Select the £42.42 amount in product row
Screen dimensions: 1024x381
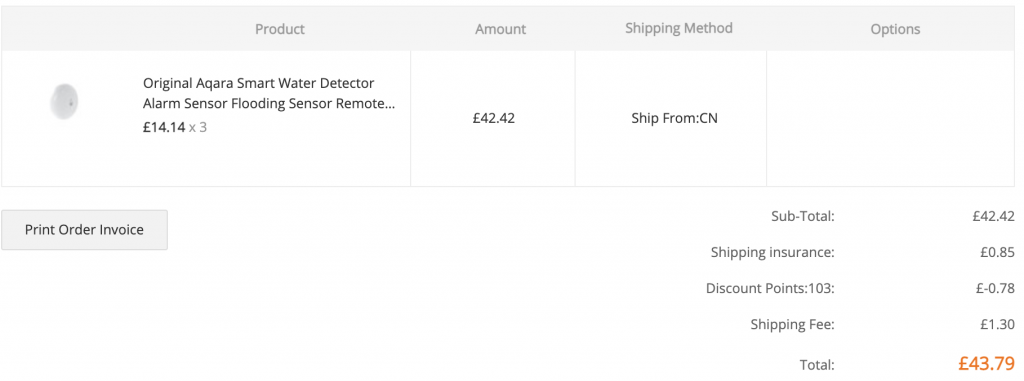(494, 118)
